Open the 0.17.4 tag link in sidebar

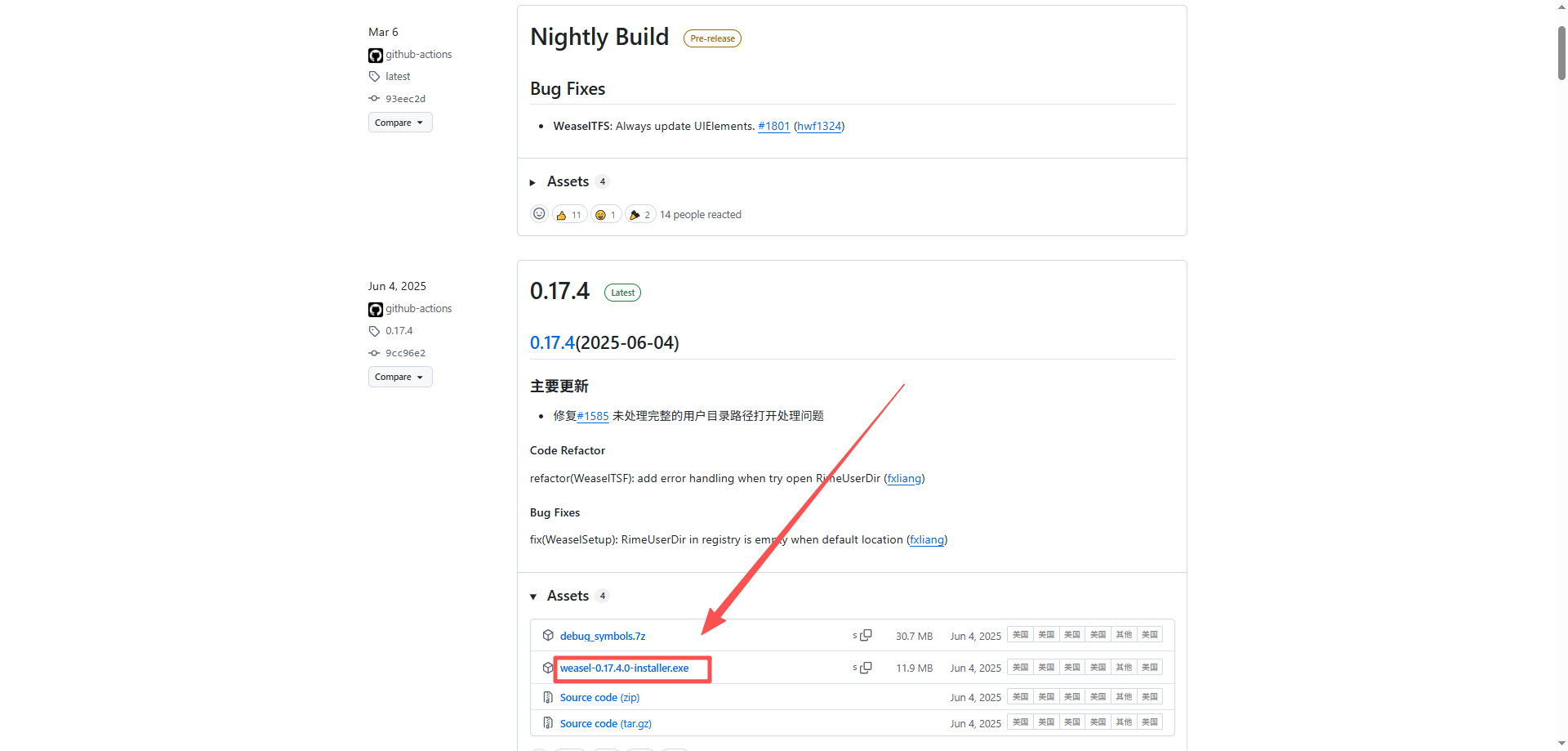coord(399,331)
